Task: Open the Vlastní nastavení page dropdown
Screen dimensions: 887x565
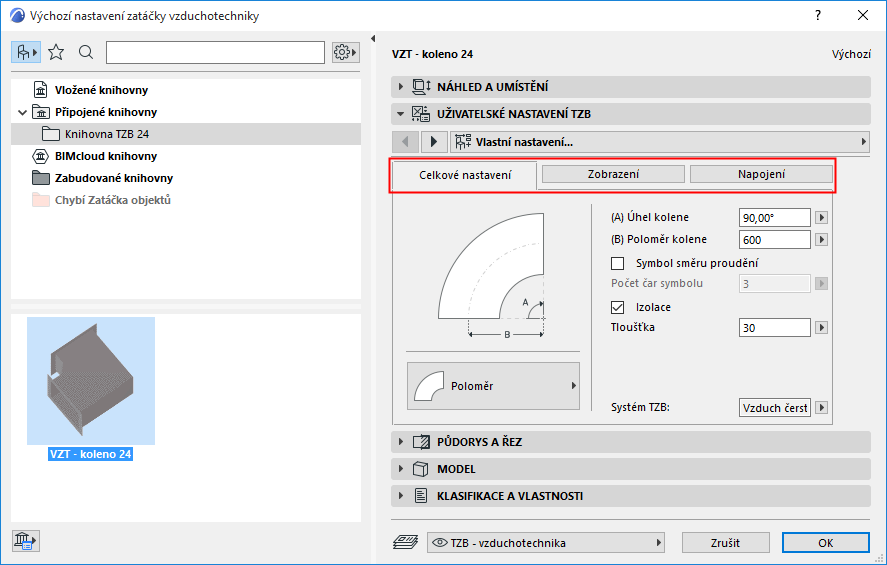Action: pyautogui.click(x=660, y=141)
